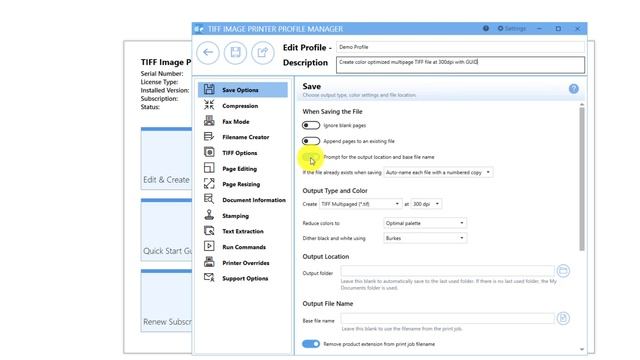
Task: Click the scrollbar up arrow
Action: pos(582,105)
